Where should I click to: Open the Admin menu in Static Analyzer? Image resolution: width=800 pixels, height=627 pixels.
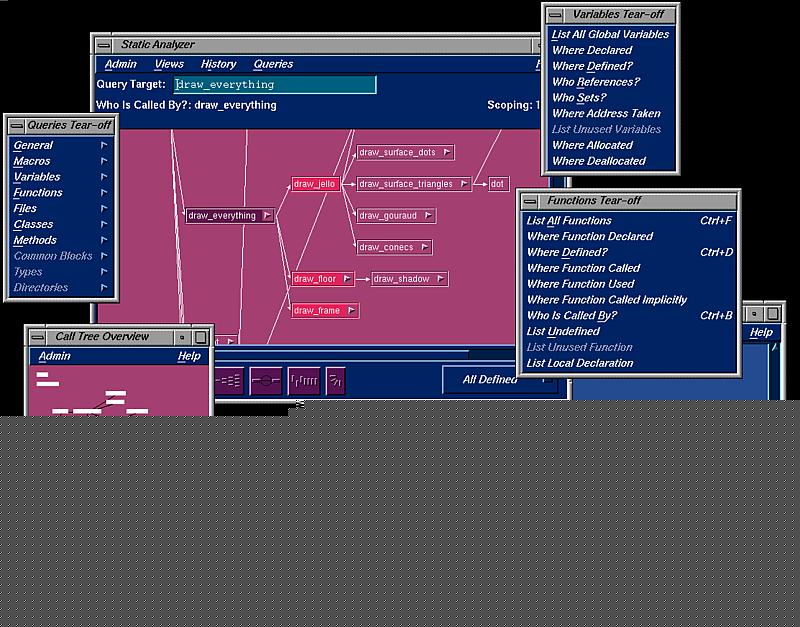click(120, 64)
